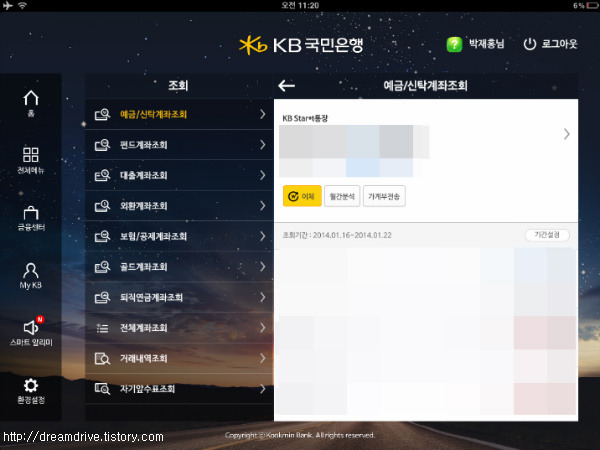Viewport: 600px width, 450px height.
Task: Tap the green question mark help icon
Action: [454, 44]
